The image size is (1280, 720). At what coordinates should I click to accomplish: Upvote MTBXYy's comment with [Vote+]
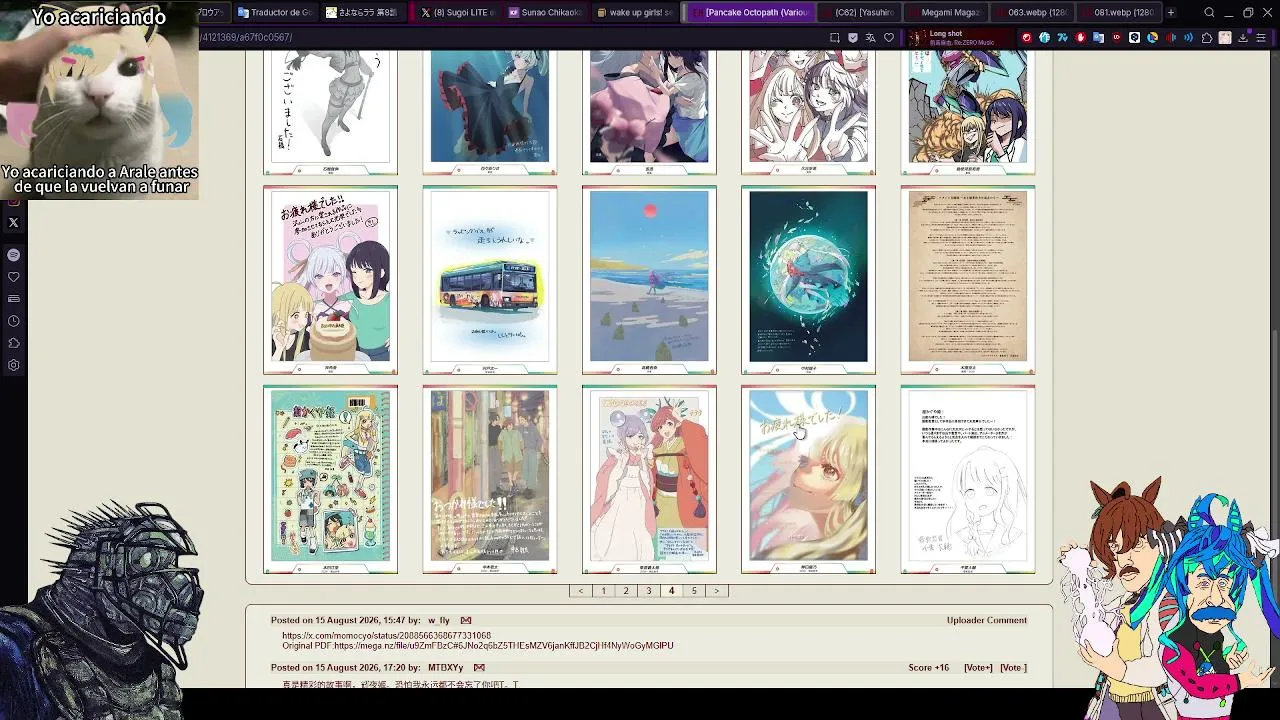pos(978,668)
